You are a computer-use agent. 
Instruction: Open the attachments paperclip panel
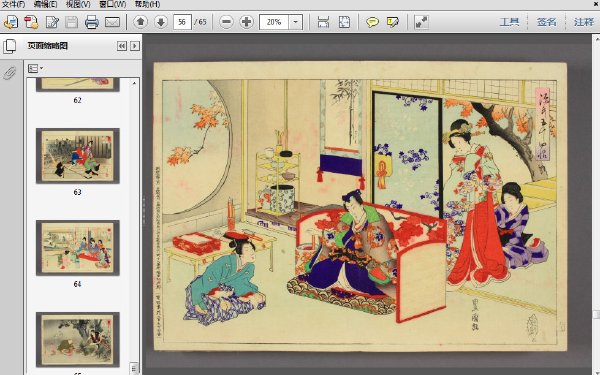pos(9,73)
